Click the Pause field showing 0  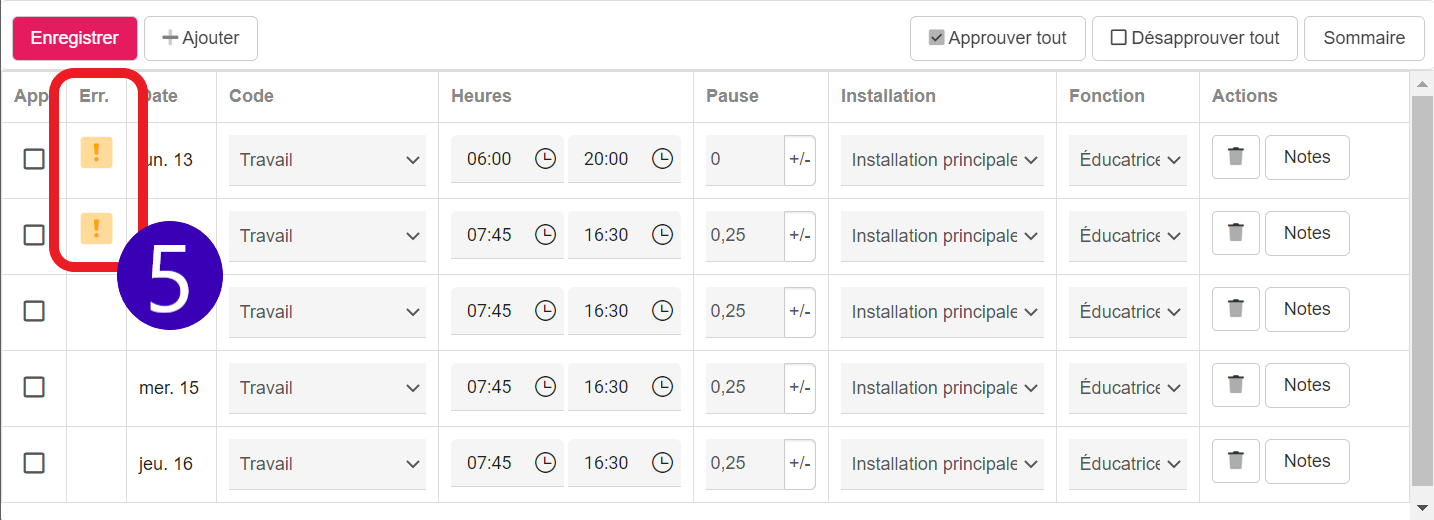[745, 160]
